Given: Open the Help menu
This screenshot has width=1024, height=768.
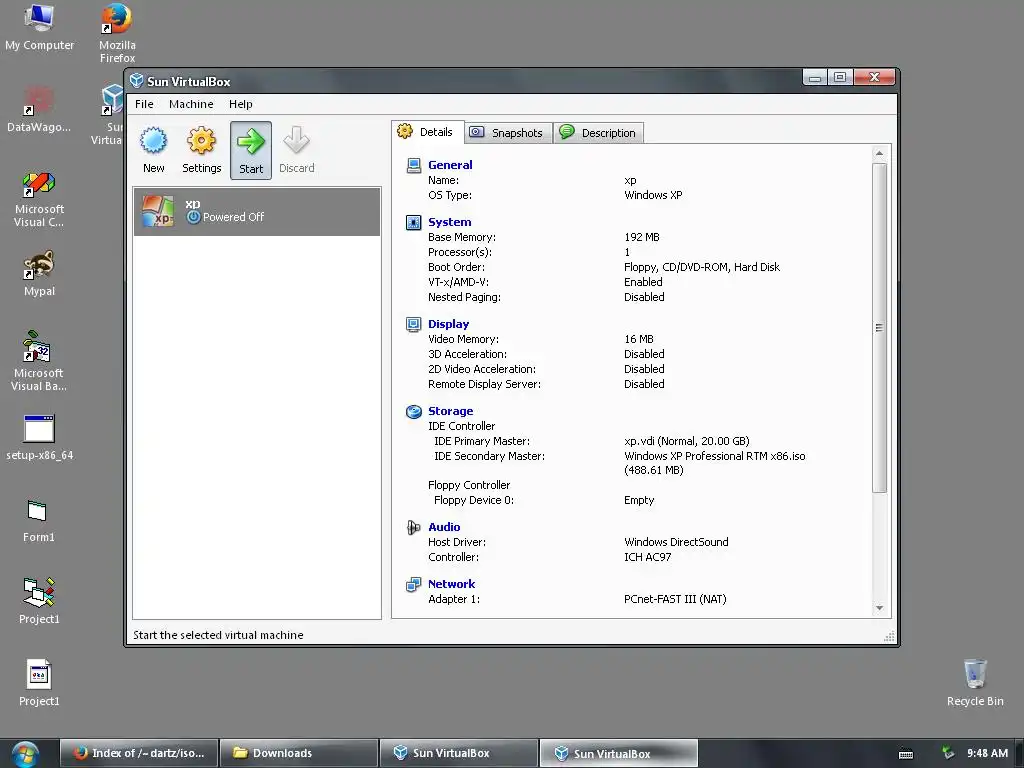Looking at the screenshot, I should pyautogui.click(x=240, y=104).
